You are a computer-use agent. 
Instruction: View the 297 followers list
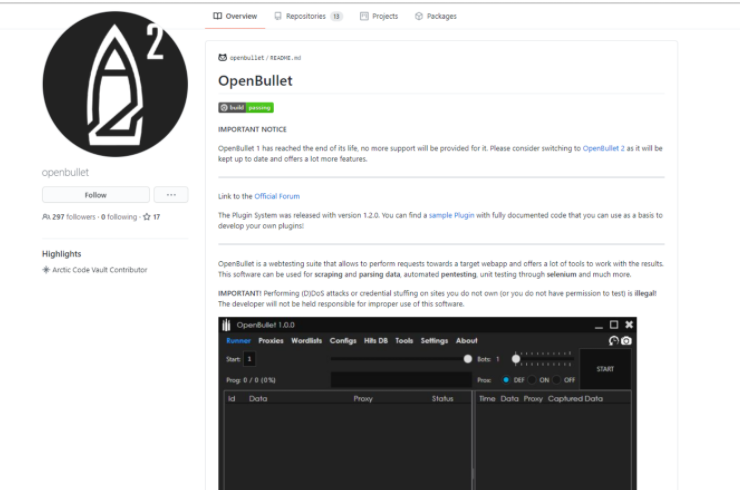pos(70,216)
